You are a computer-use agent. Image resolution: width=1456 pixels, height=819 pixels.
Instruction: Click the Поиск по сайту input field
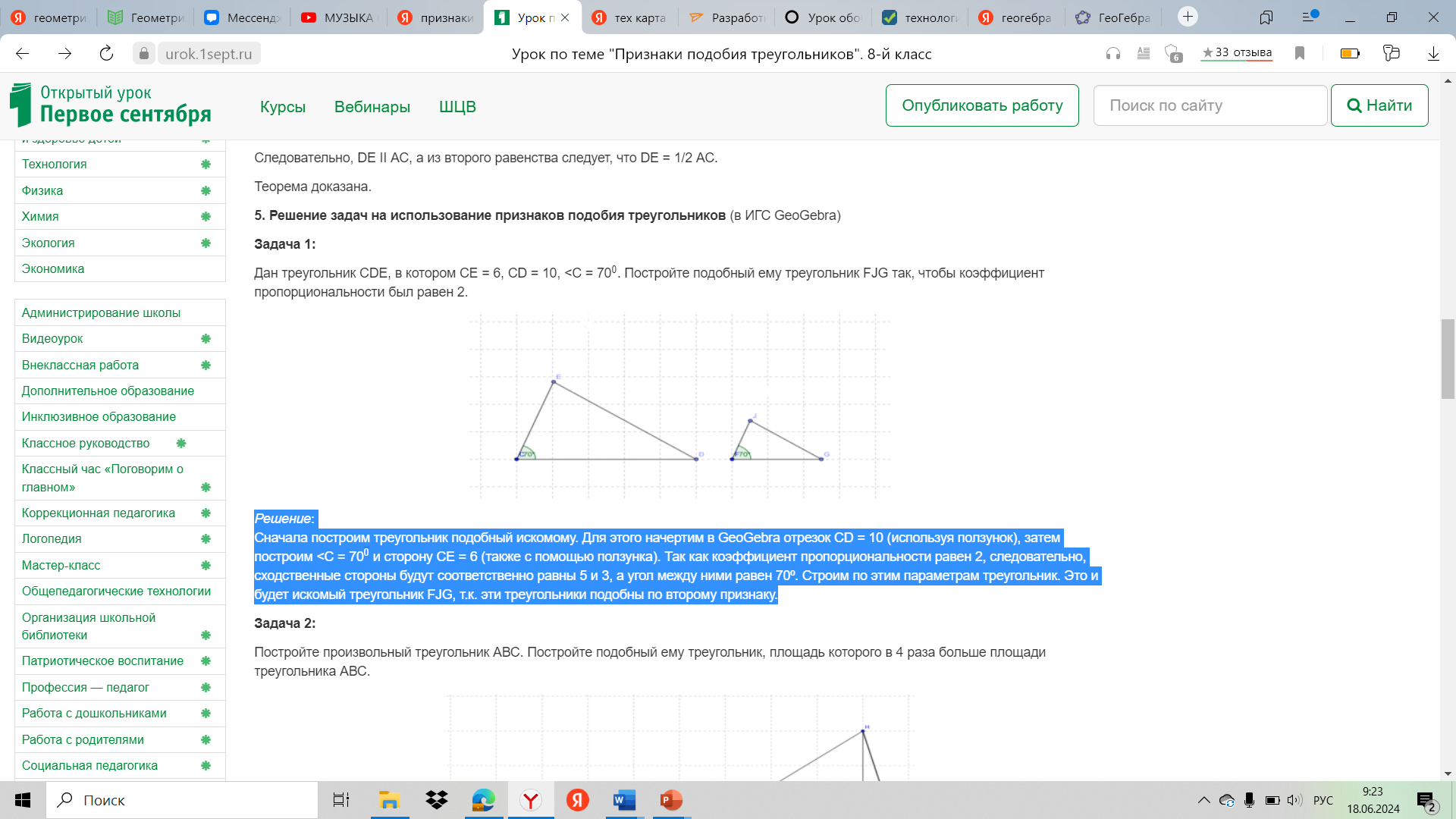[x=1210, y=105]
